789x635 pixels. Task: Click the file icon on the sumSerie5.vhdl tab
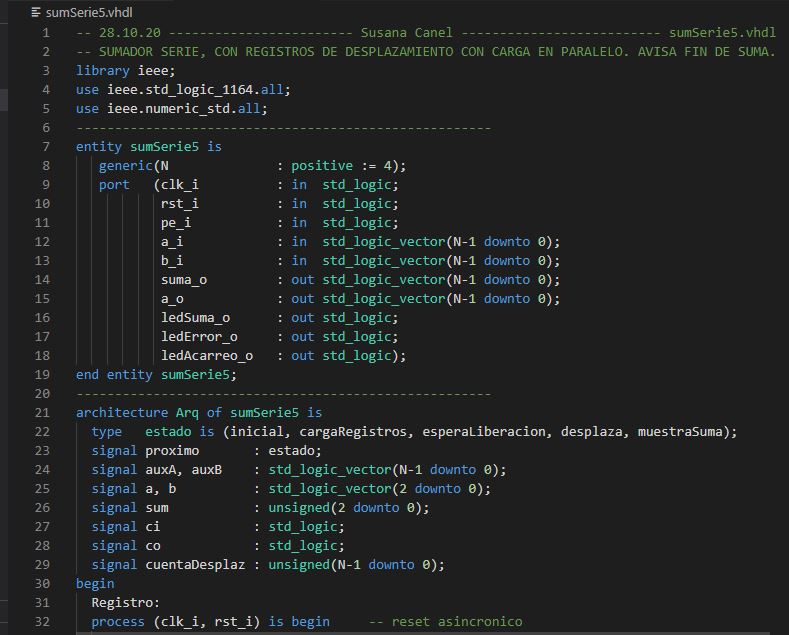click(x=37, y=12)
